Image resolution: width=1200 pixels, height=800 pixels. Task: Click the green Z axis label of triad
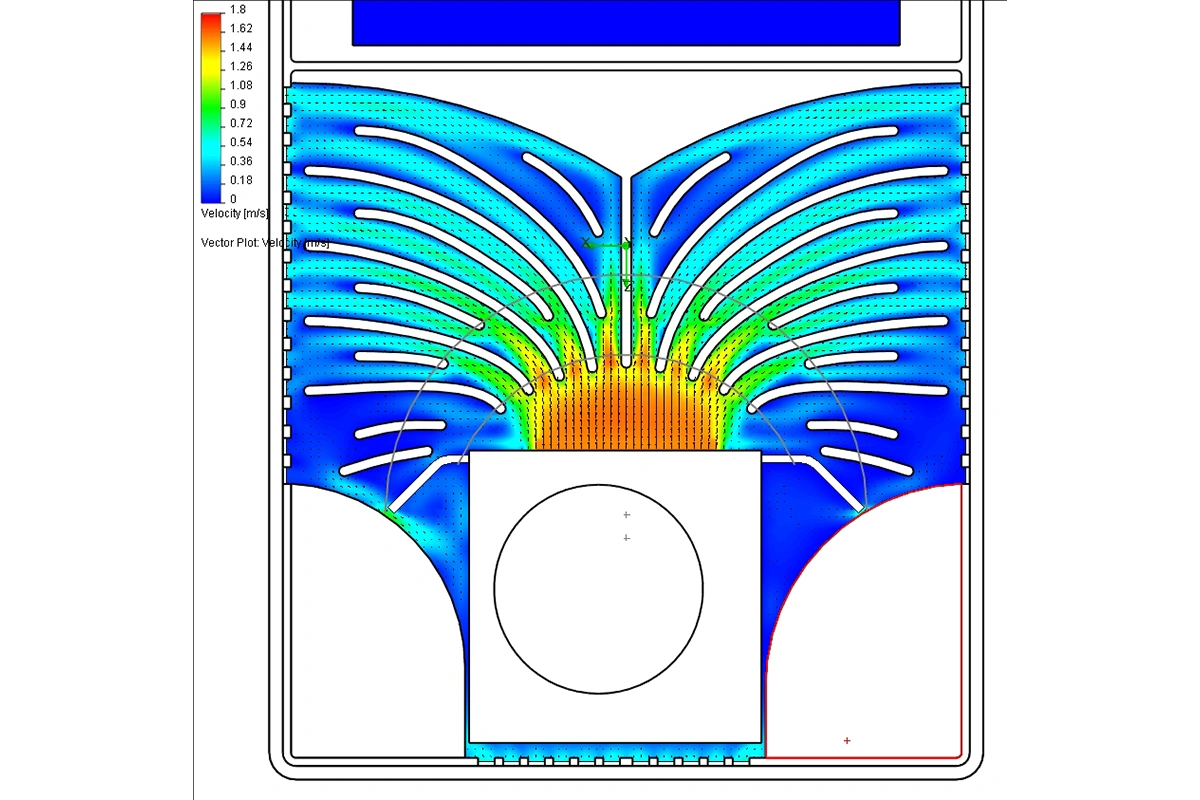click(x=627, y=287)
